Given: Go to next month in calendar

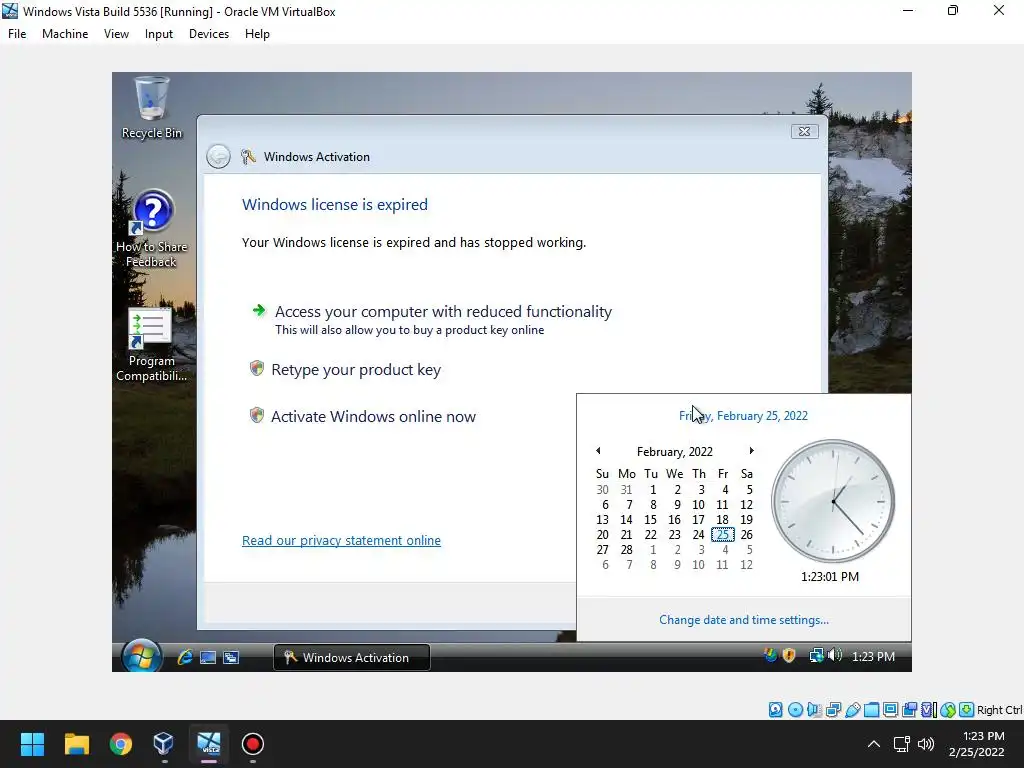Looking at the screenshot, I should (x=751, y=451).
